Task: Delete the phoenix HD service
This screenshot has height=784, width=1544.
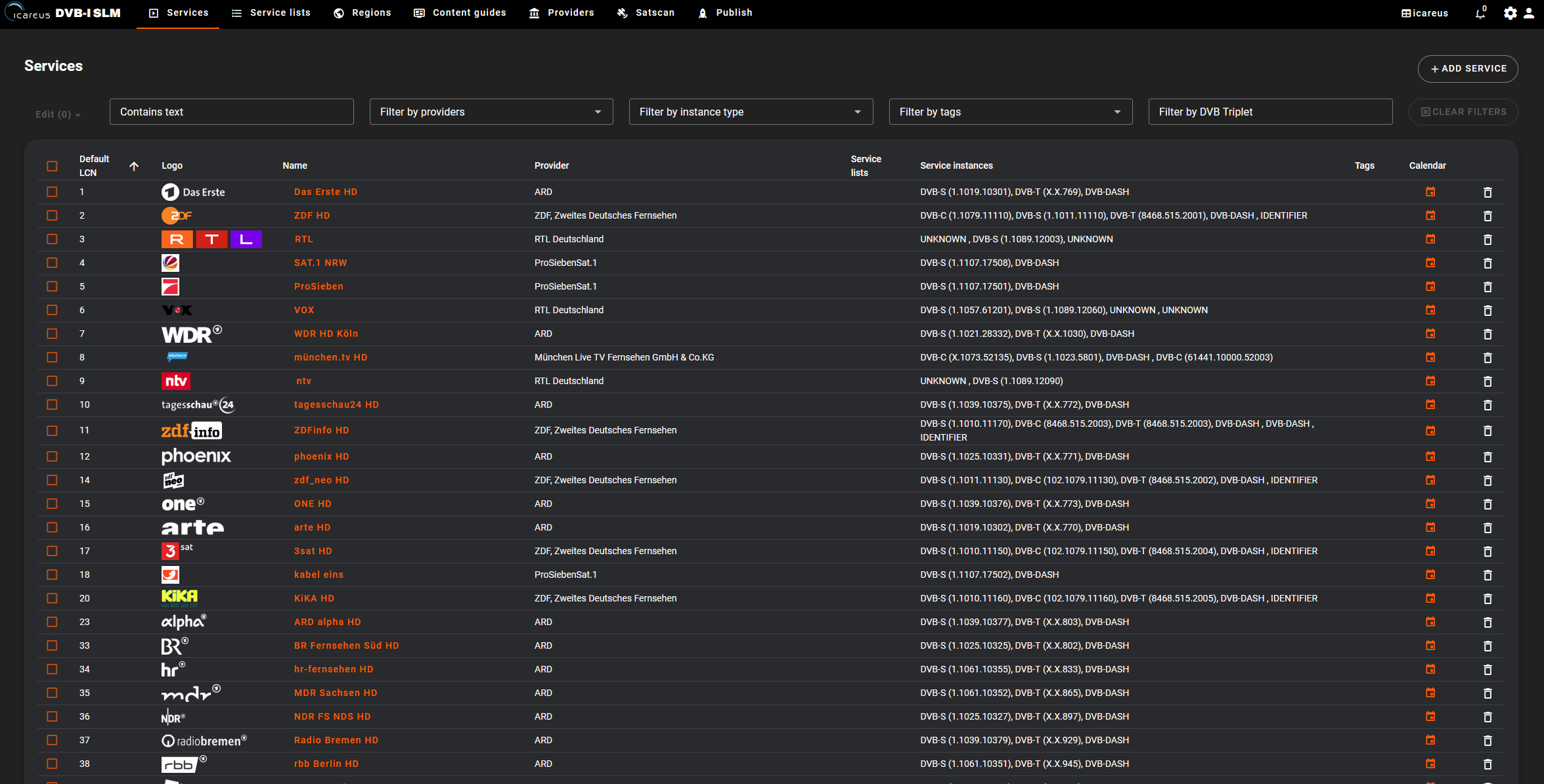Action: pos(1488,457)
